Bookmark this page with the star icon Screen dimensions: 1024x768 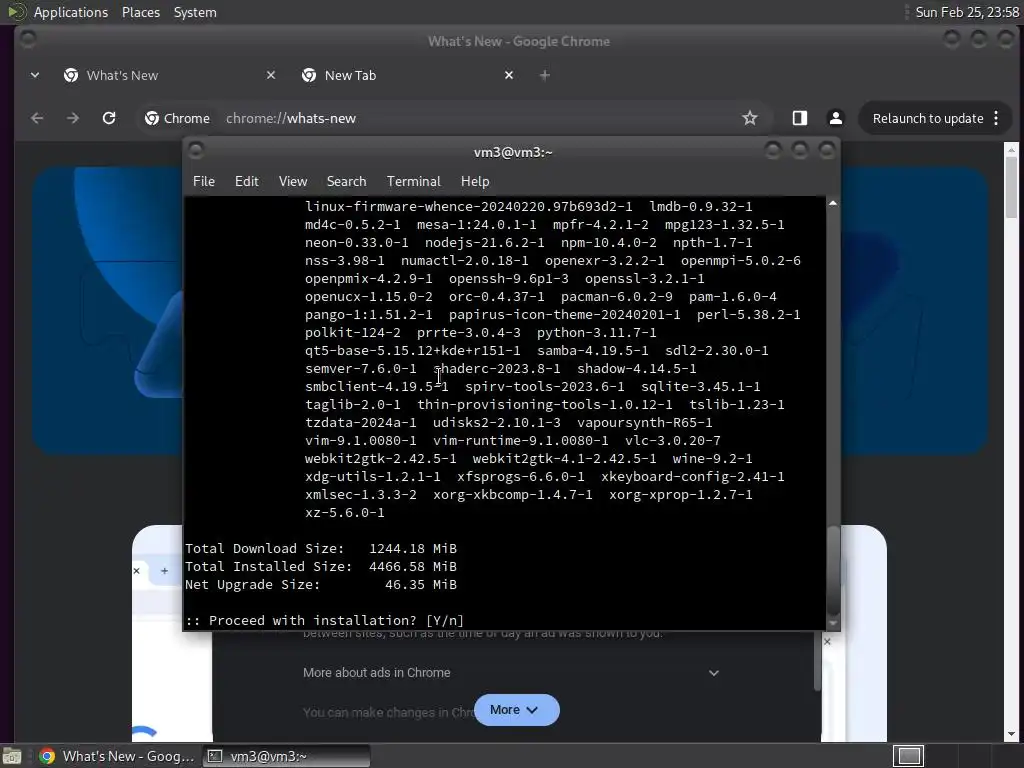[x=750, y=118]
